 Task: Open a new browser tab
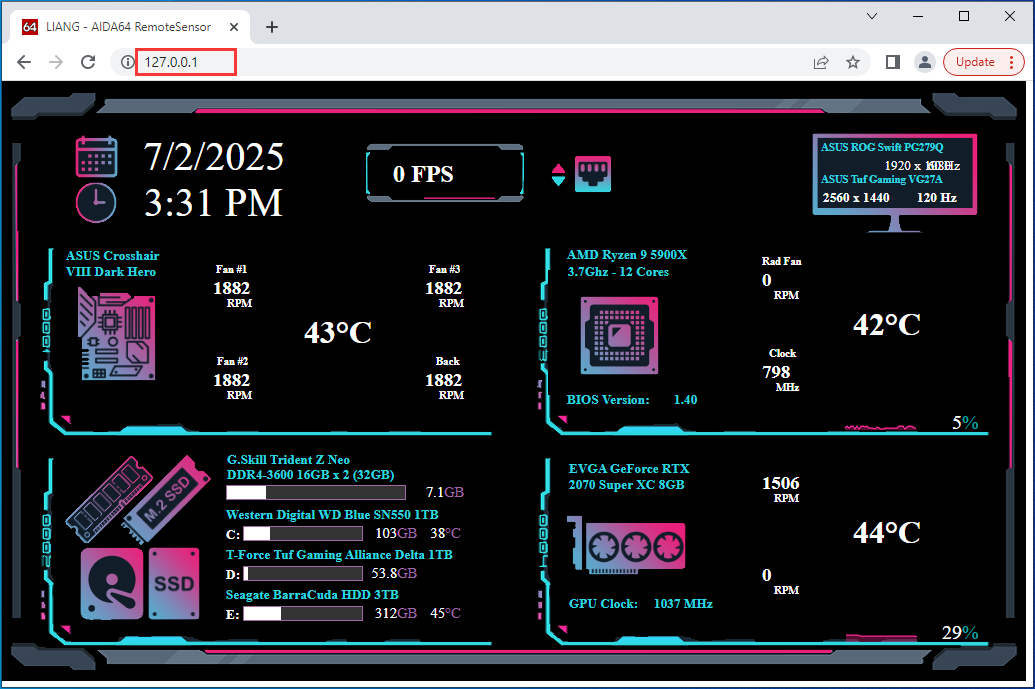click(271, 27)
